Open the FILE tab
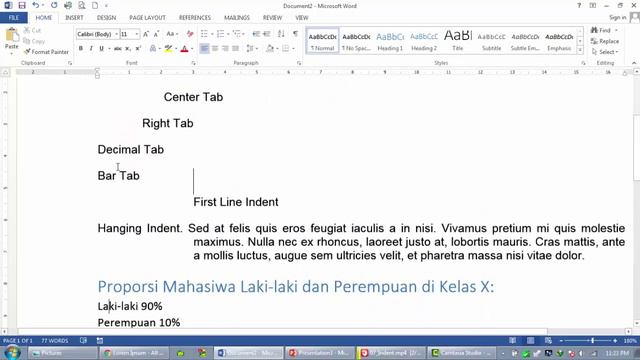 [14, 18]
